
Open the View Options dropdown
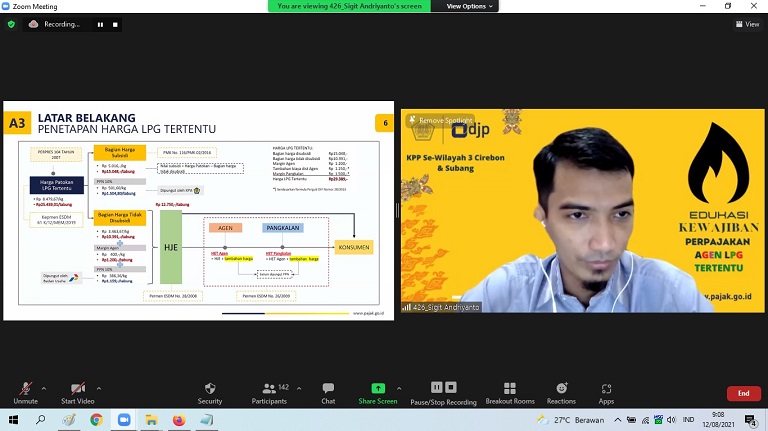470,6
